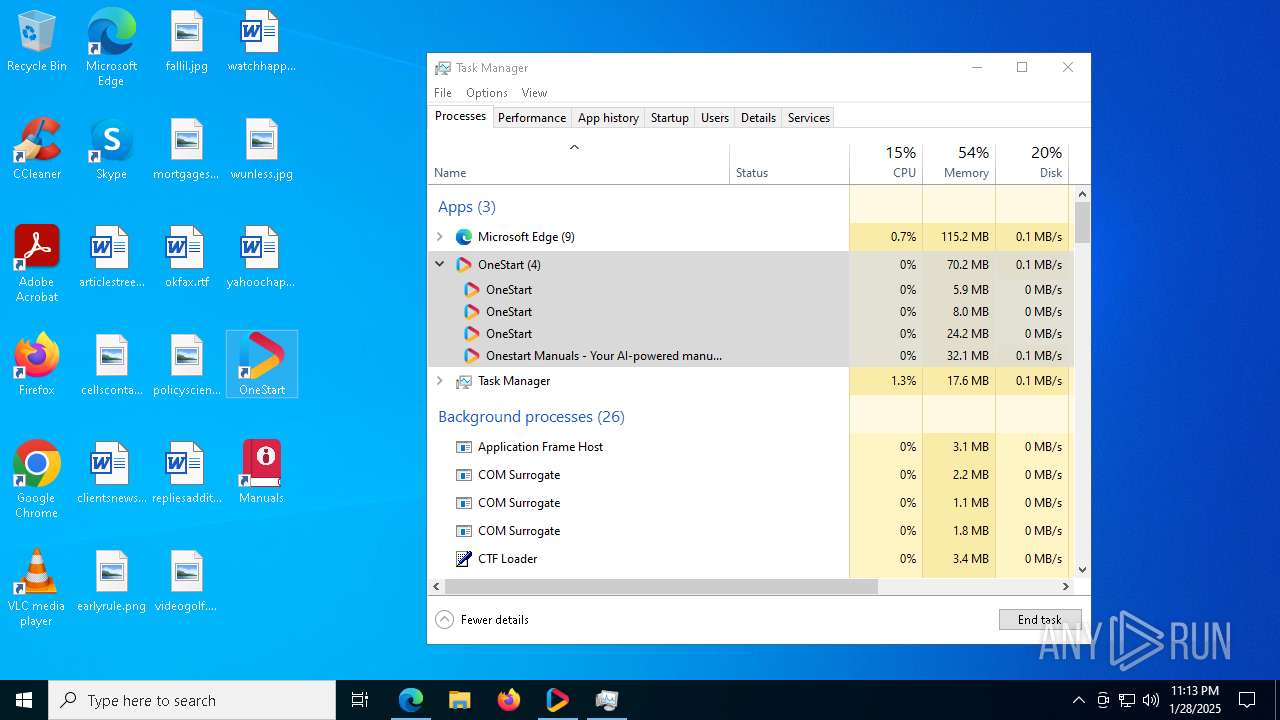The width and height of the screenshot is (1280, 720).
Task: Select wunless.jpg on the desktop
Action: (x=261, y=150)
